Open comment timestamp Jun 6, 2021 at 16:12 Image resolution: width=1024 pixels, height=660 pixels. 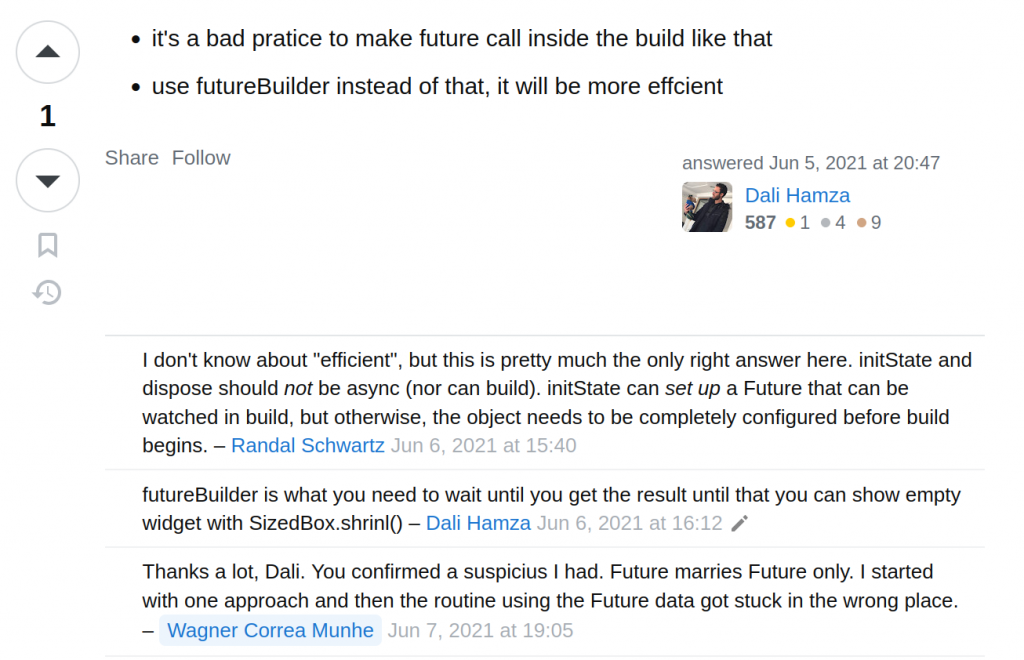(x=629, y=523)
